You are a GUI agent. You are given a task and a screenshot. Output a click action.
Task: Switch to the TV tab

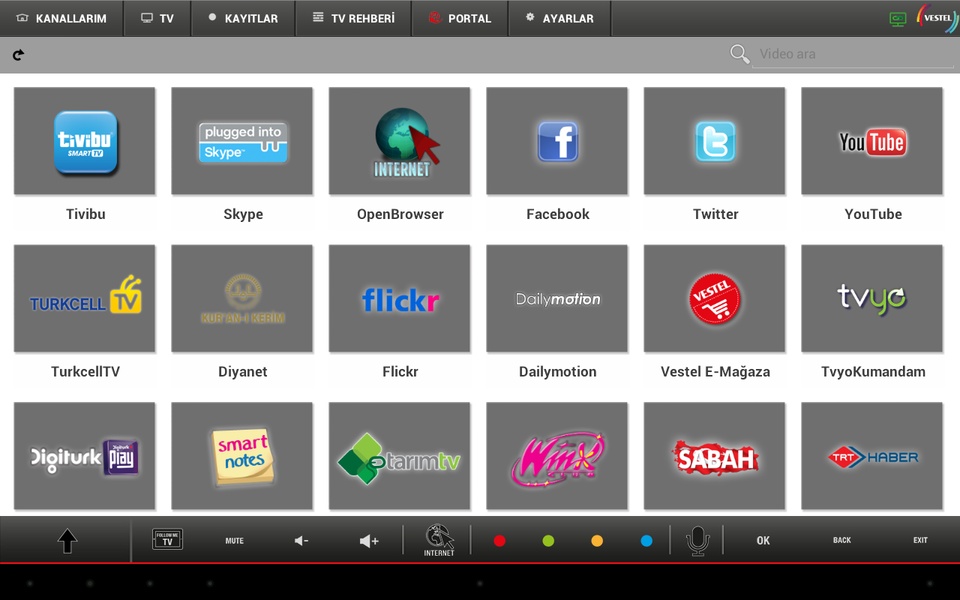[x=157, y=18]
